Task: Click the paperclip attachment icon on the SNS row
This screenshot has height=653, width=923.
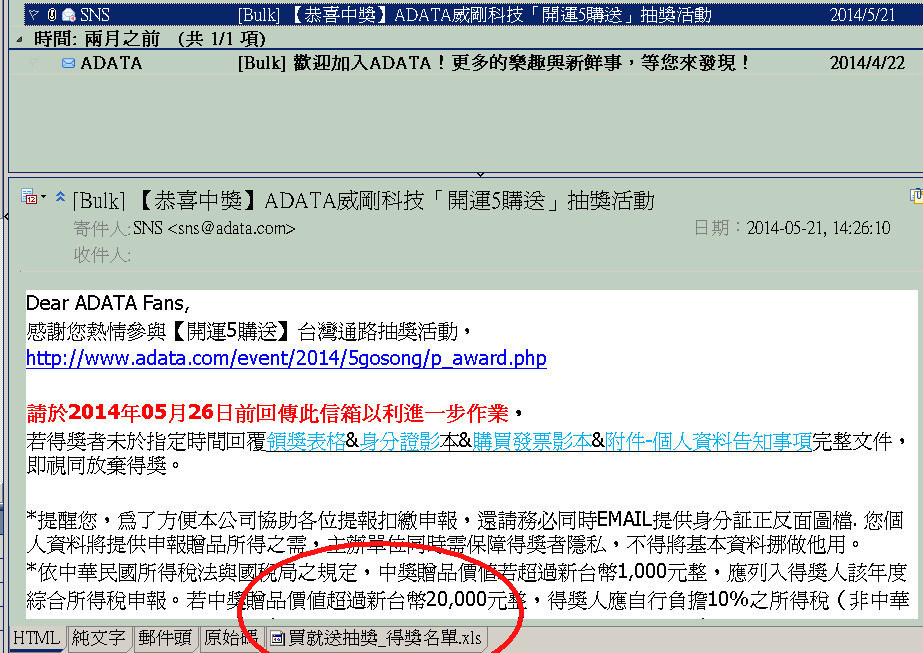Action: point(52,14)
